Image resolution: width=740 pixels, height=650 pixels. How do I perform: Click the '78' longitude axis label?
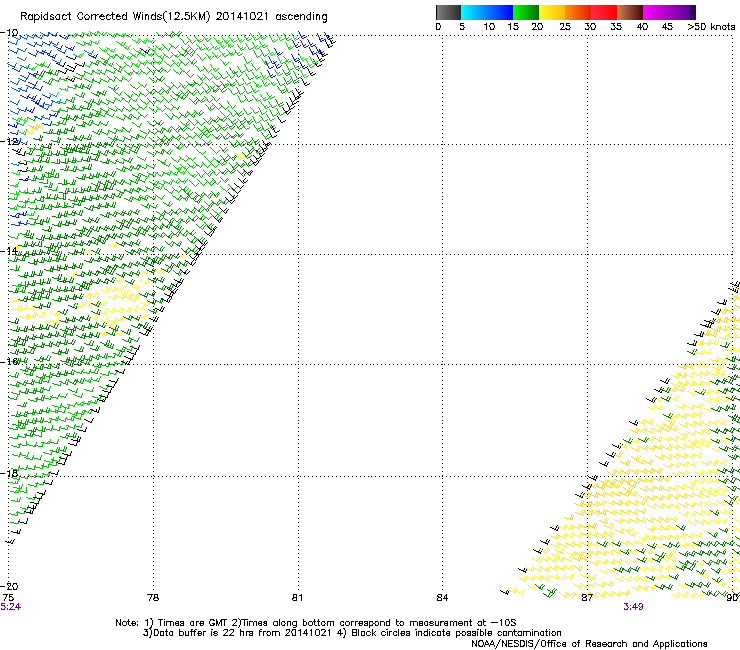click(153, 598)
